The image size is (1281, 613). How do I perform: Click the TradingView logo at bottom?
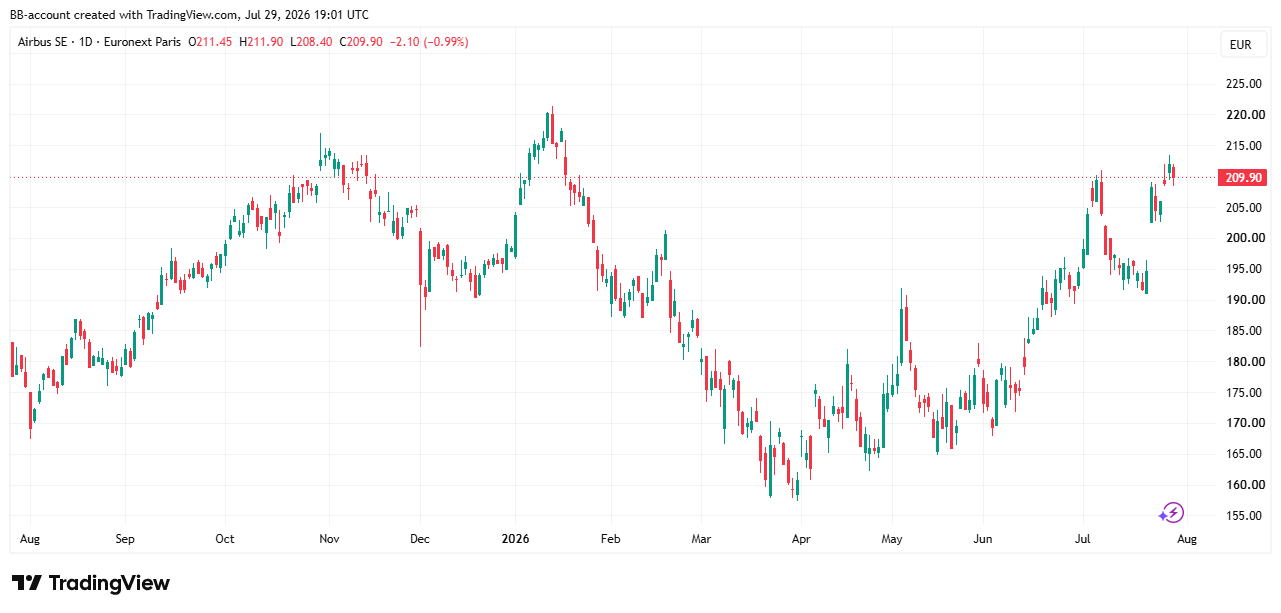(91, 583)
